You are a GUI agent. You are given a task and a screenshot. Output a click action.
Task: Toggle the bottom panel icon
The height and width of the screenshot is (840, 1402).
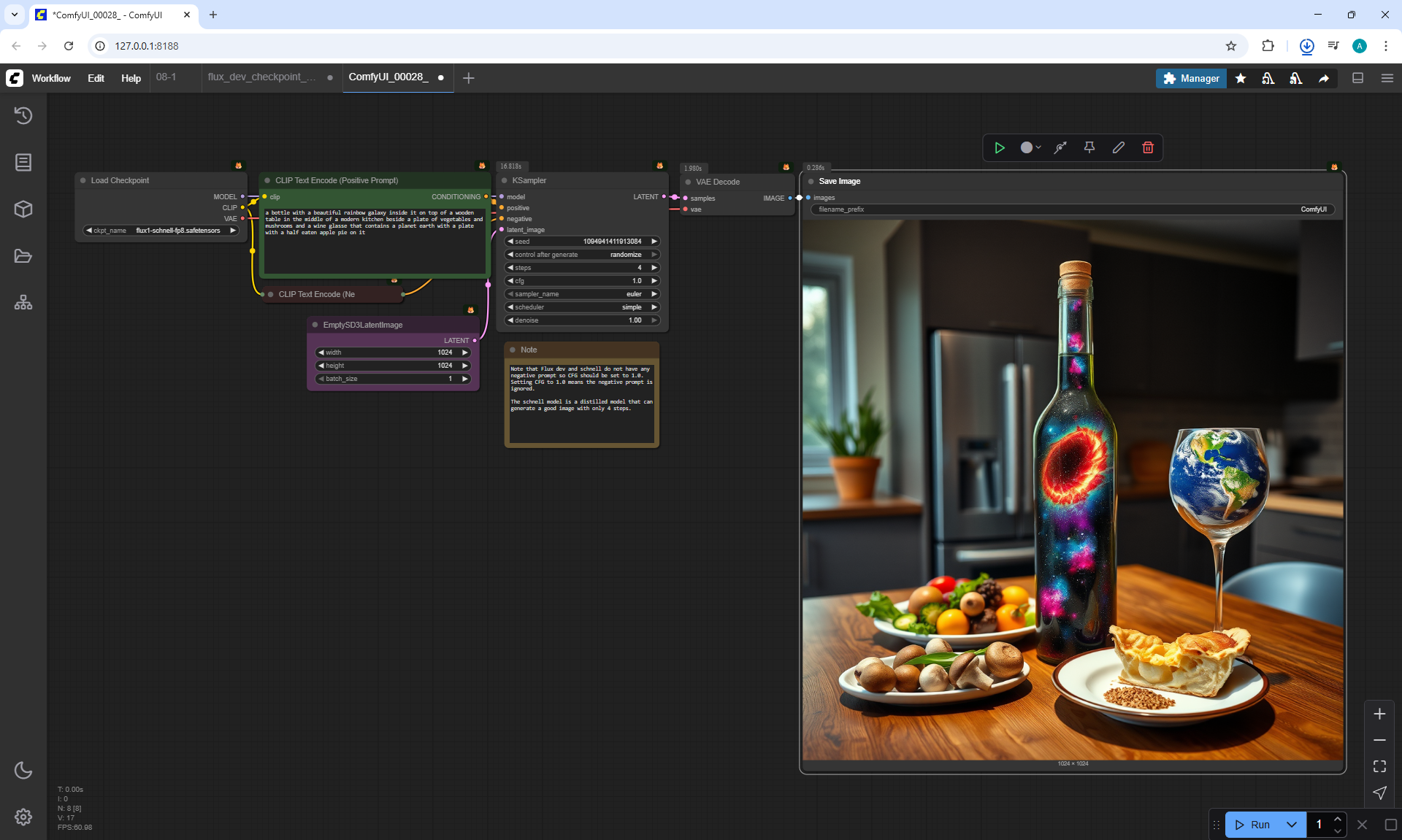(x=1357, y=78)
